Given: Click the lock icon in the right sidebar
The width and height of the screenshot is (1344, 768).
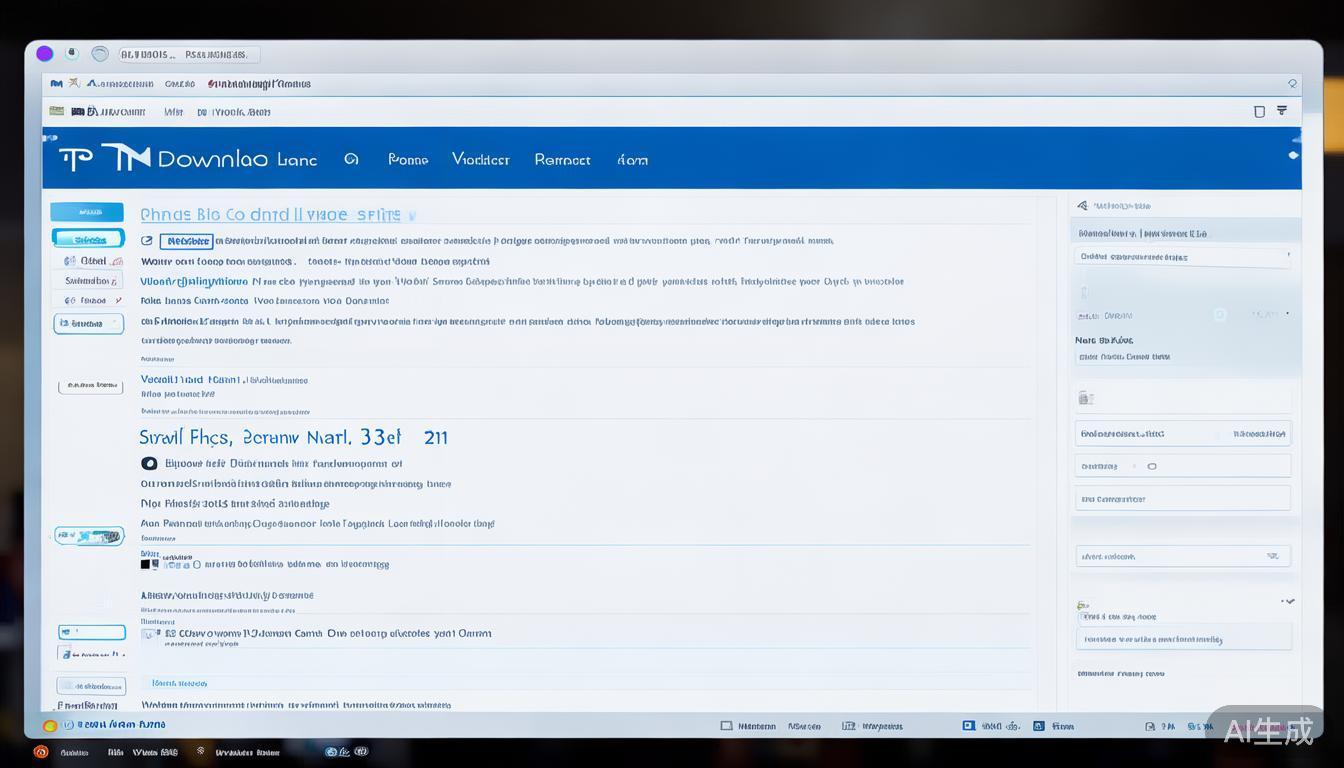Looking at the screenshot, I should pyautogui.click(x=1084, y=398).
